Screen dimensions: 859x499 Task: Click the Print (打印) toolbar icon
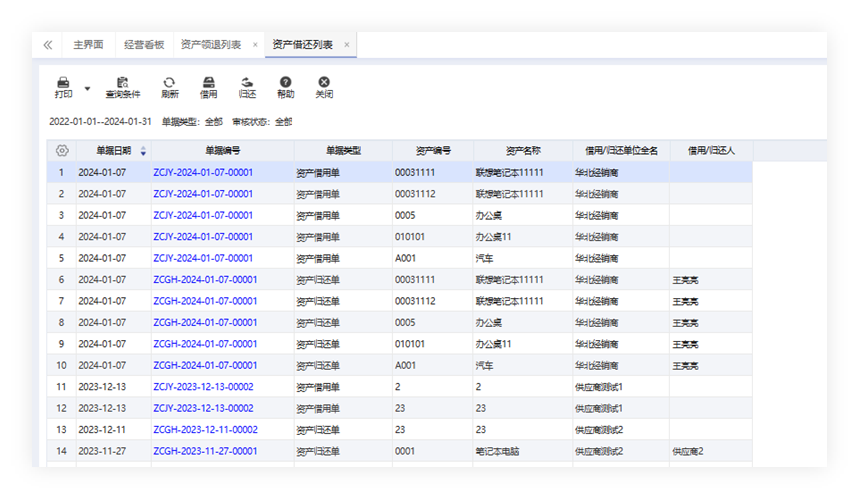pyautogui.click(x=63, y=83)
